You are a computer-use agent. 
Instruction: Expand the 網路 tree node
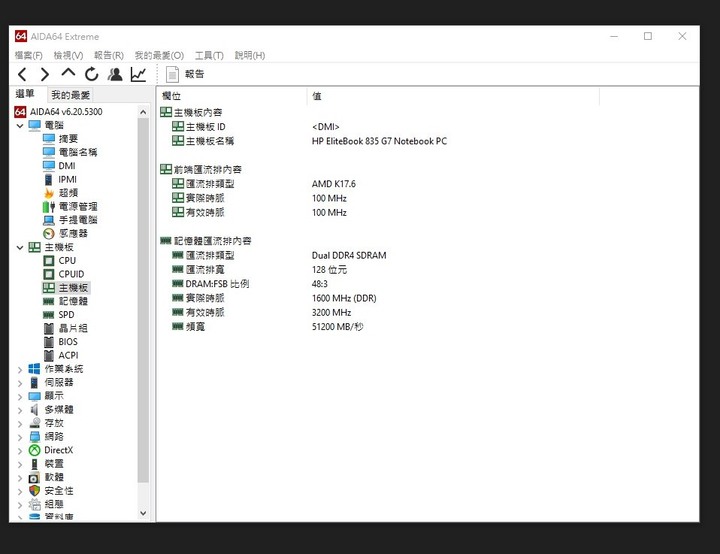20,437
